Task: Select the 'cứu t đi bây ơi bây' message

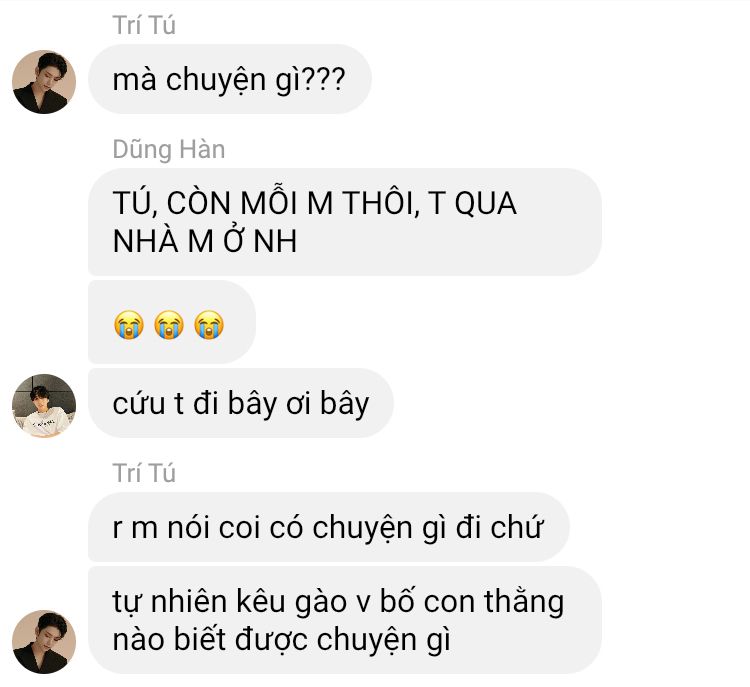Action: (241, 403)
